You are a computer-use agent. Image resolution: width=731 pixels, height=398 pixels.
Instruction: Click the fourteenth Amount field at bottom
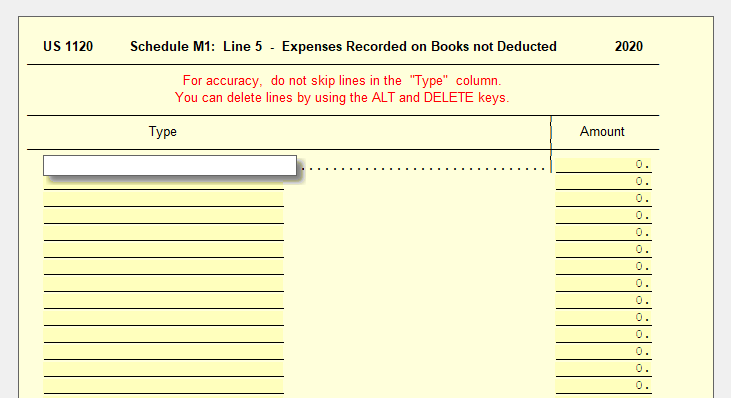(604, 386)
